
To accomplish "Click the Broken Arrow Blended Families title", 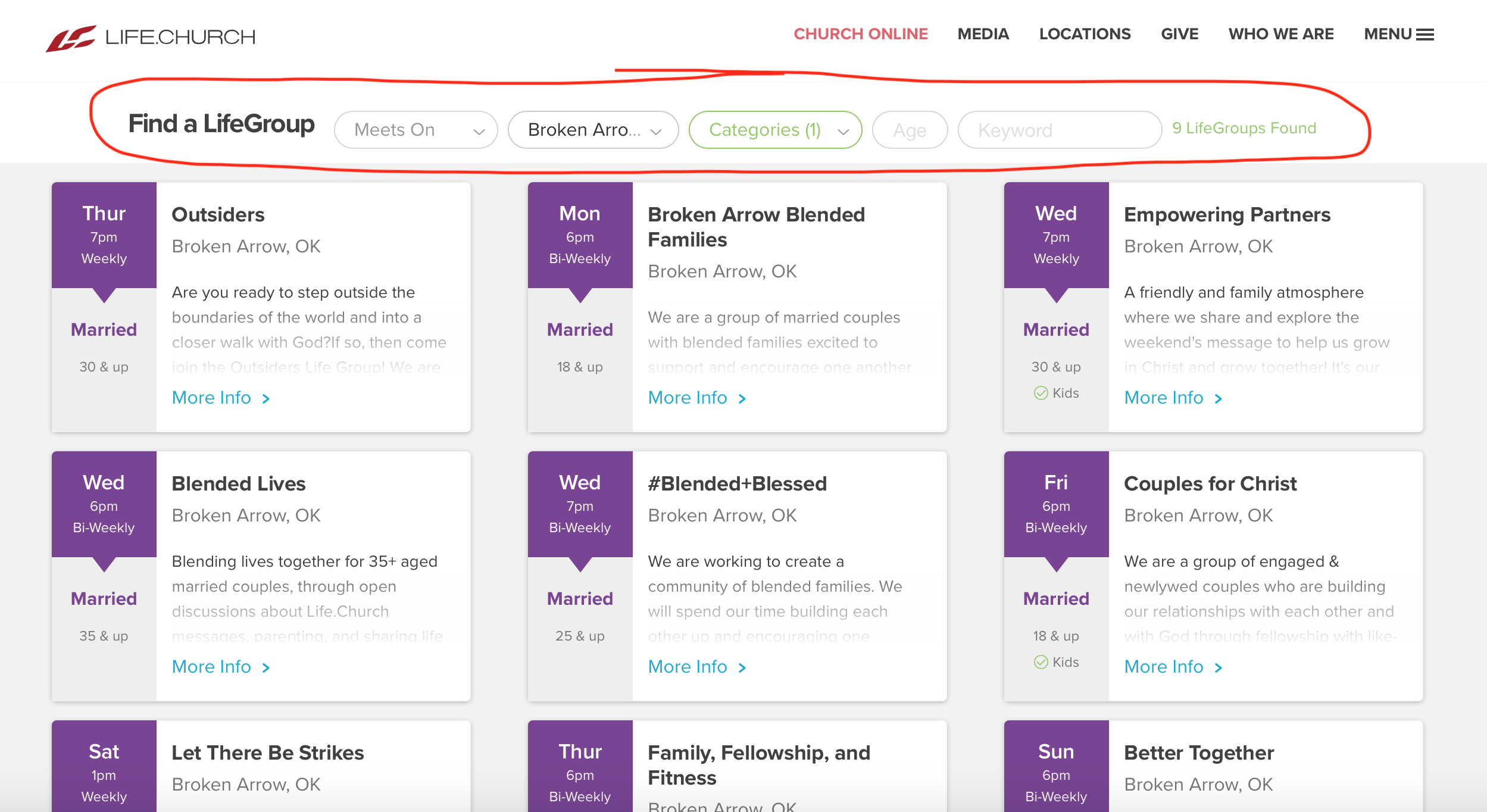I will coord(756,227).
